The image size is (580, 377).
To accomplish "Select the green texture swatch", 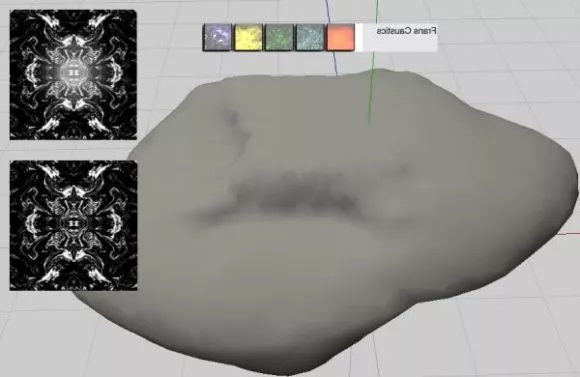I will click(x=279, y=37).
